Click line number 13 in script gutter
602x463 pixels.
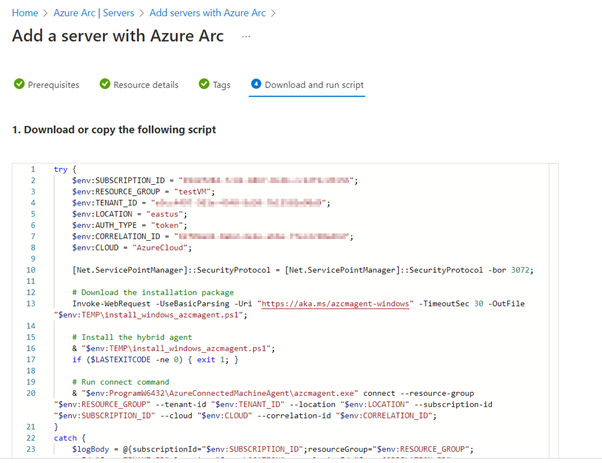pos(32,301)
